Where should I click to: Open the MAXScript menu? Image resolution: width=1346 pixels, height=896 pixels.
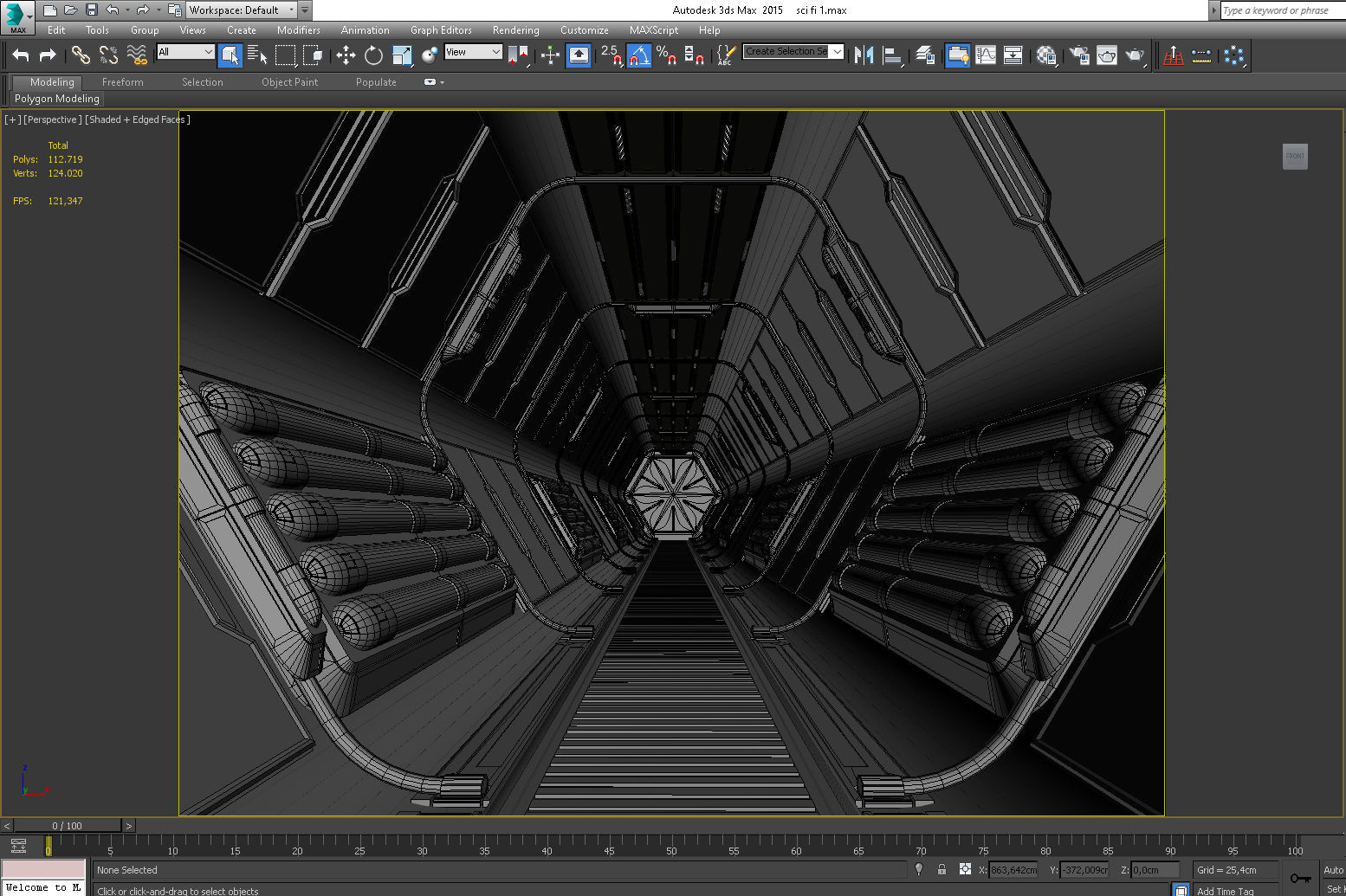pyautogui.click(x=654, y=29)
